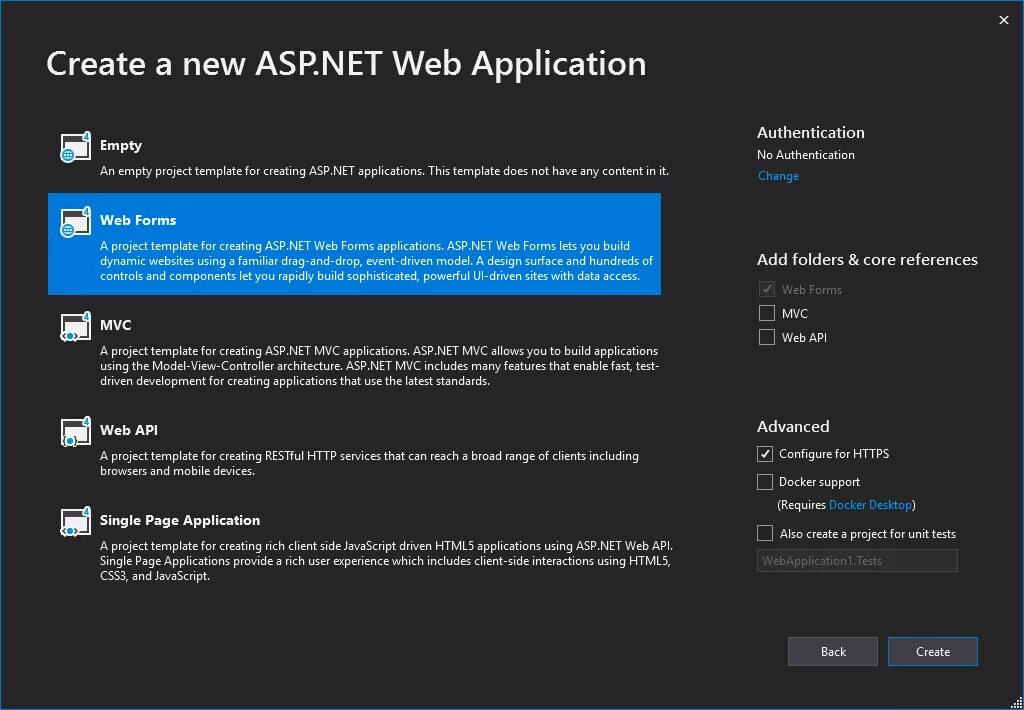The image size is (1024, 710).
Task: Choose the MVC template title
Action: tap(116, 325)
